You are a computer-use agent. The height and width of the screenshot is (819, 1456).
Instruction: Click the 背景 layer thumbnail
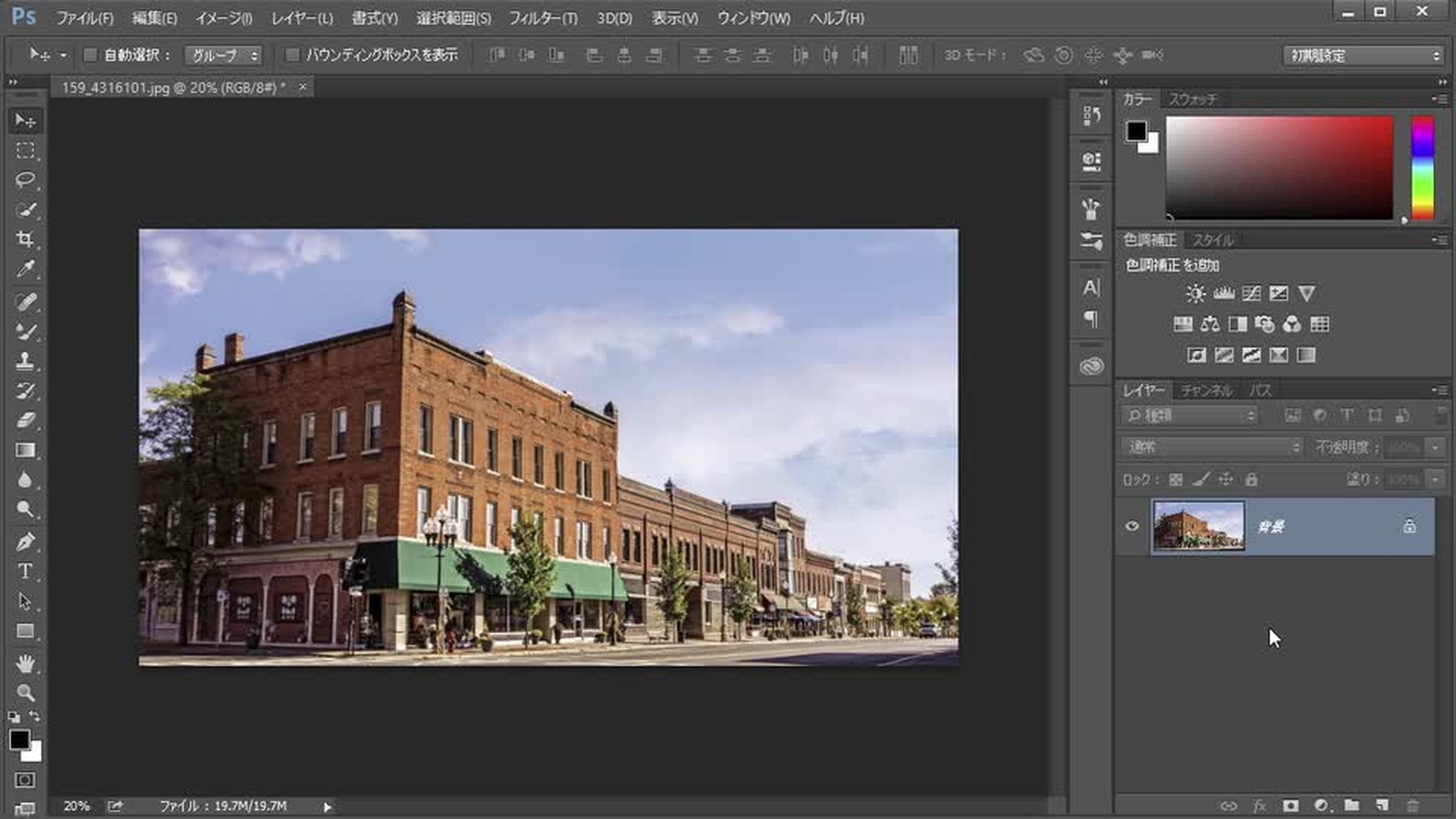coord(1198,526)
